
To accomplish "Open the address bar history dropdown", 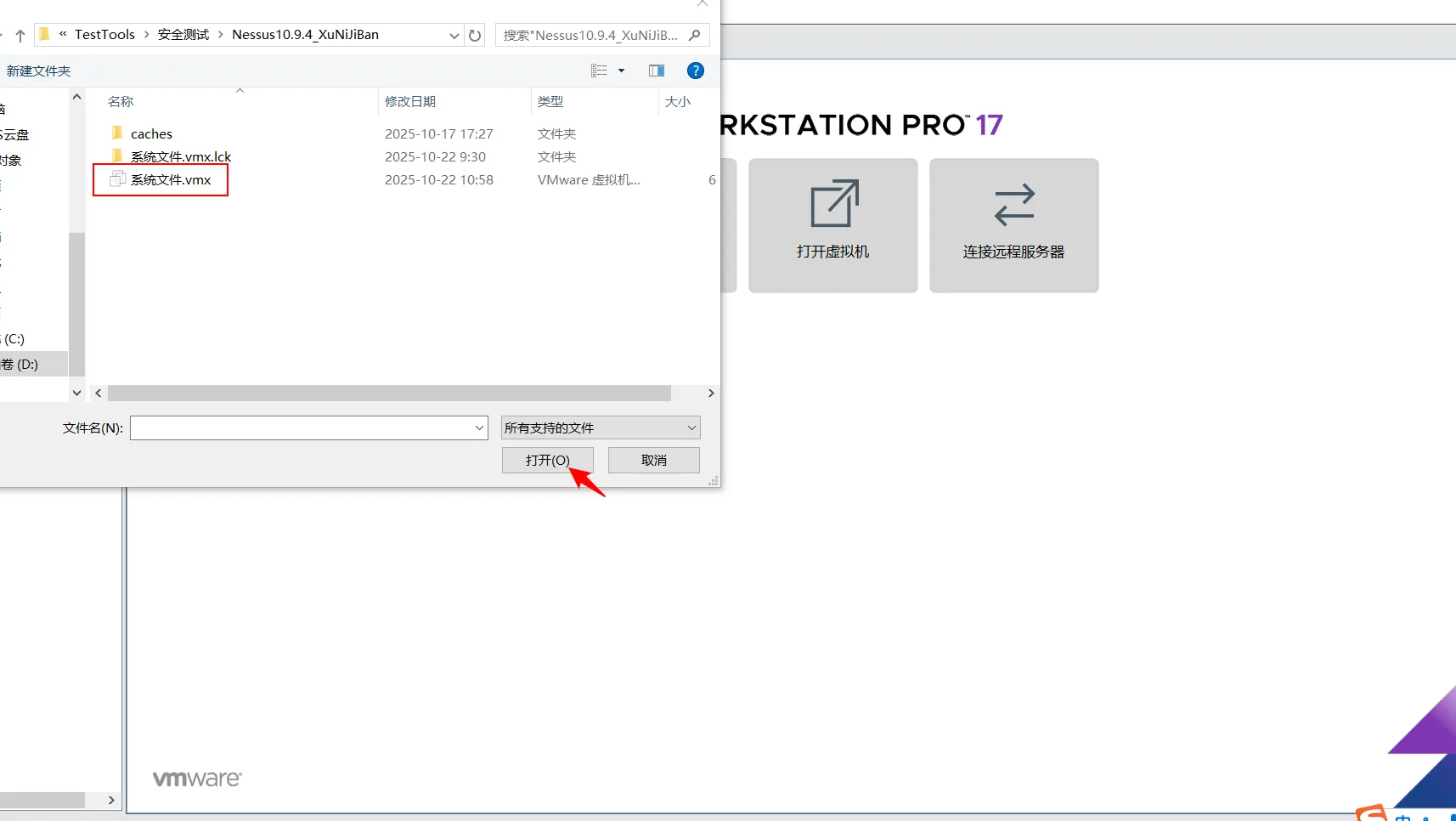I will [x=454, y=35].
